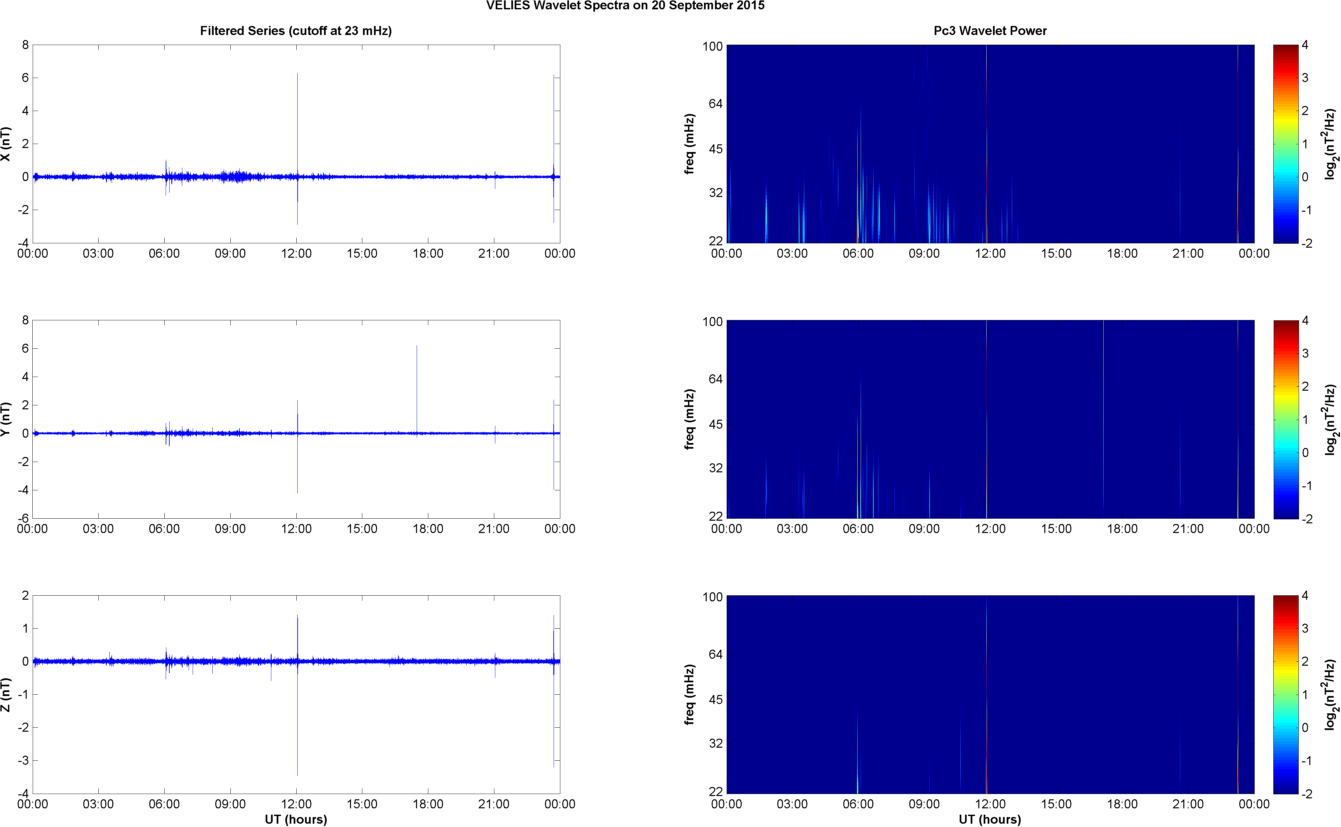Click the 17:30 spike in Y series plot
This screenshot has width=1341, height=827.
click(417, 389)
